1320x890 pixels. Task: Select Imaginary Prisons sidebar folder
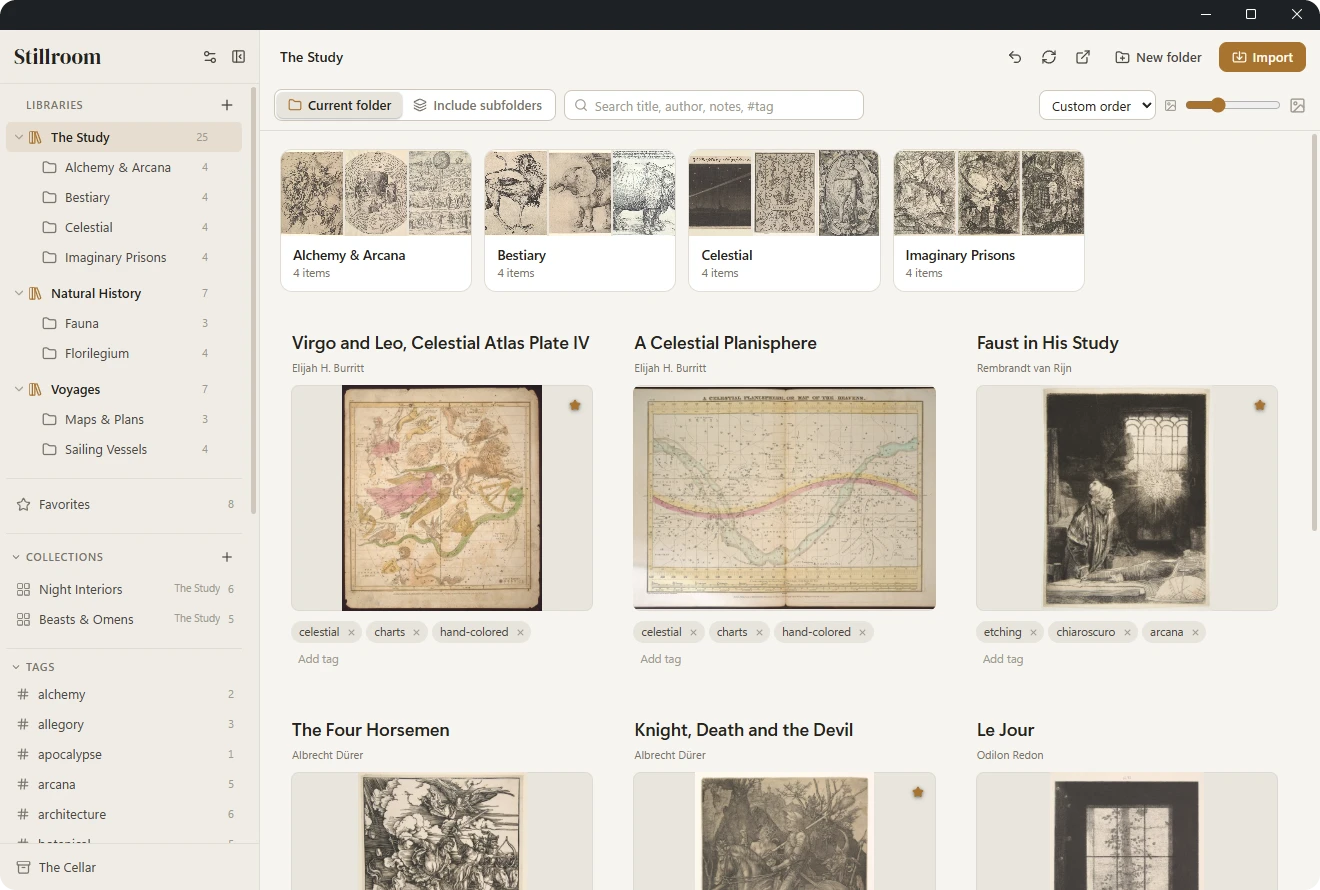pos(124,257)
